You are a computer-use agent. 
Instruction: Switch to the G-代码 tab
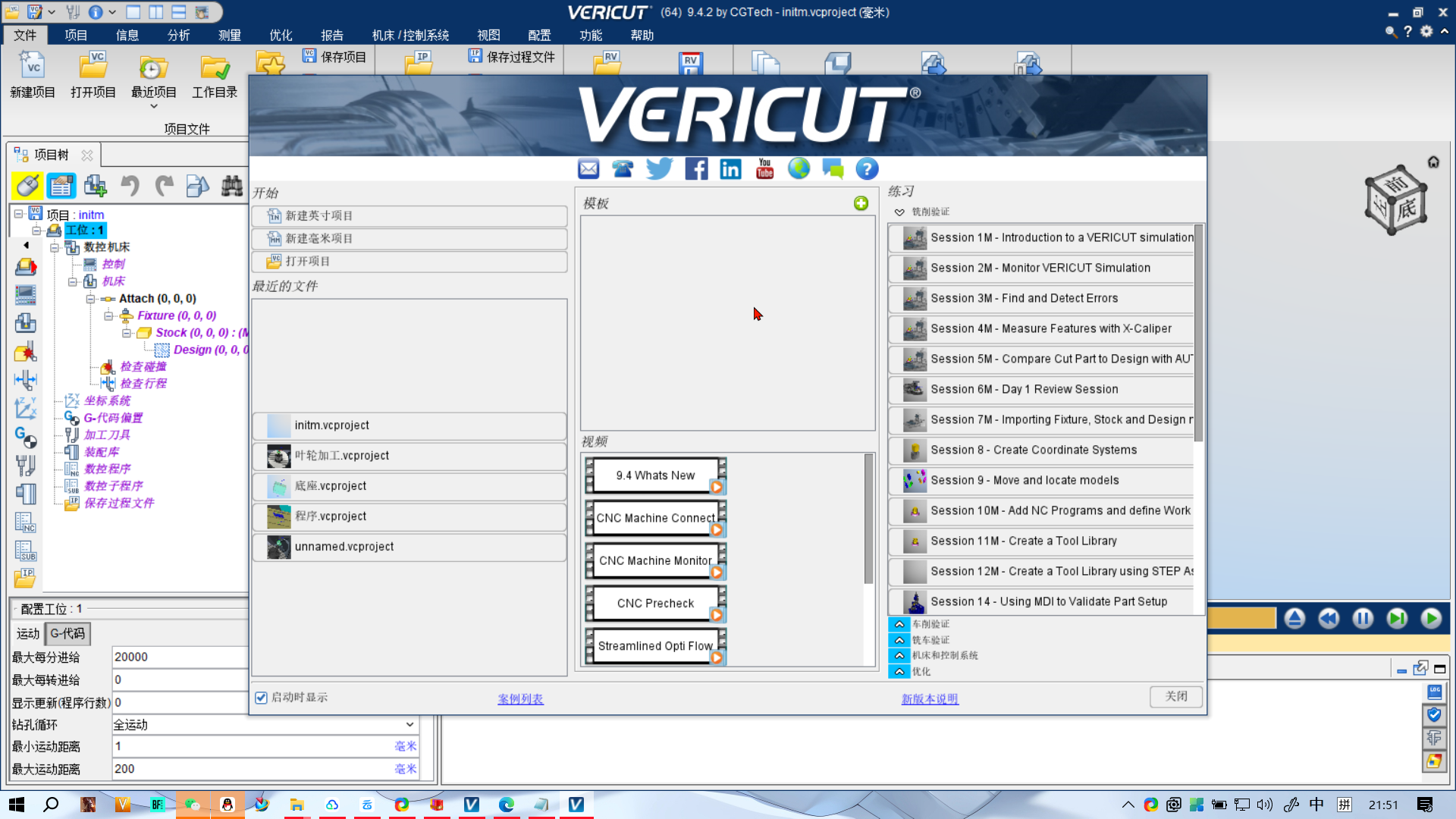coord(67,633)
